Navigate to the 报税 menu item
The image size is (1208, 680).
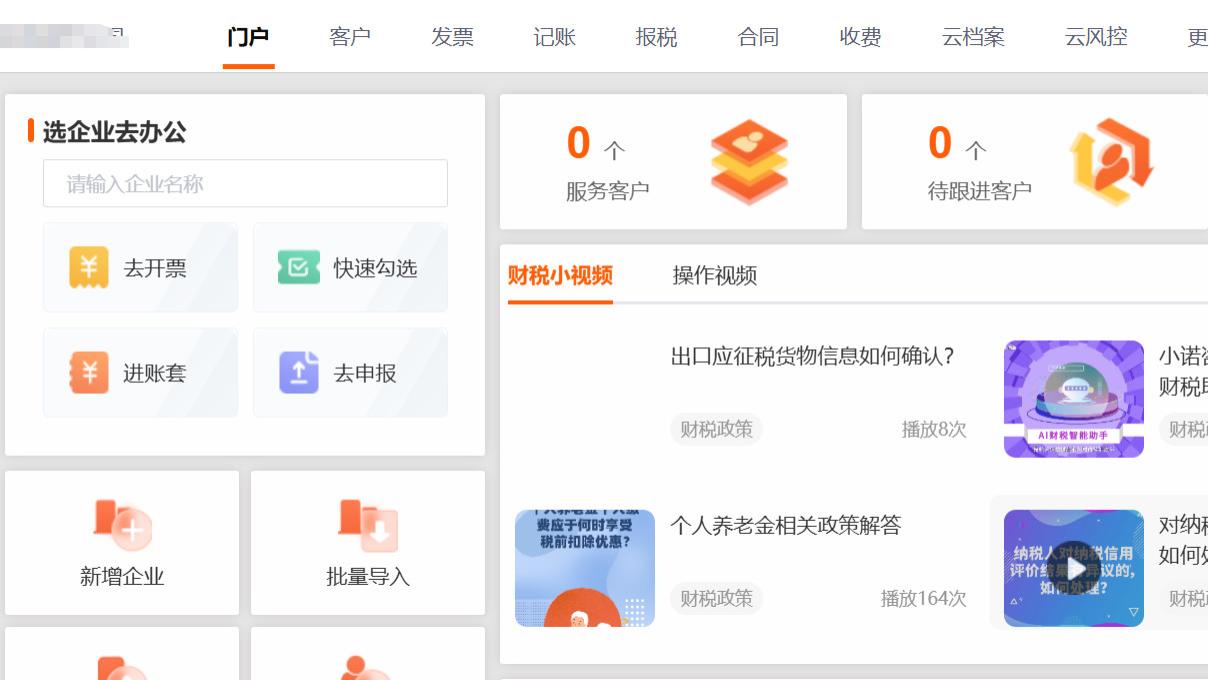pos(657,37)
